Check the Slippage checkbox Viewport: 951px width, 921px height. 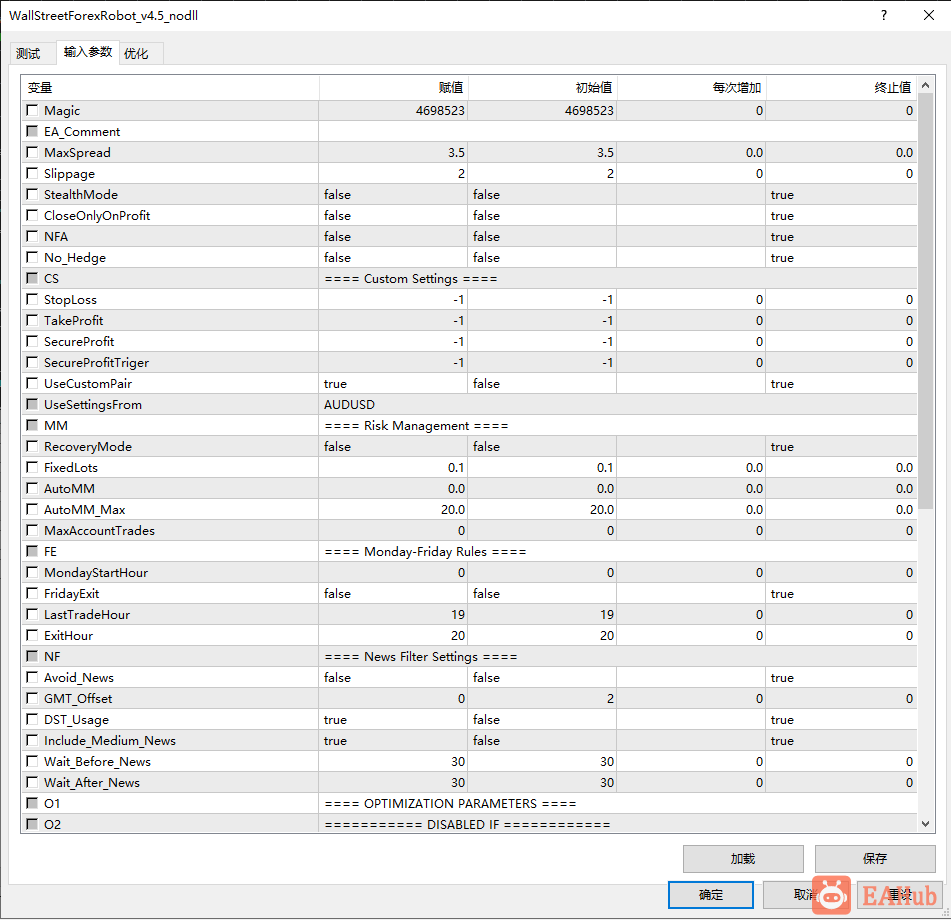pyautogui.click(x=32, y=173)
